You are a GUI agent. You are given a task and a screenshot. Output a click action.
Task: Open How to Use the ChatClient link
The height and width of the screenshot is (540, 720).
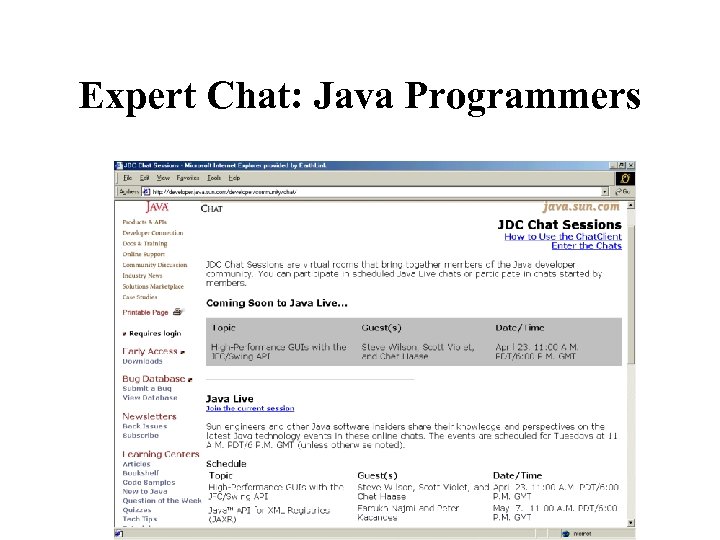[563, 236]
